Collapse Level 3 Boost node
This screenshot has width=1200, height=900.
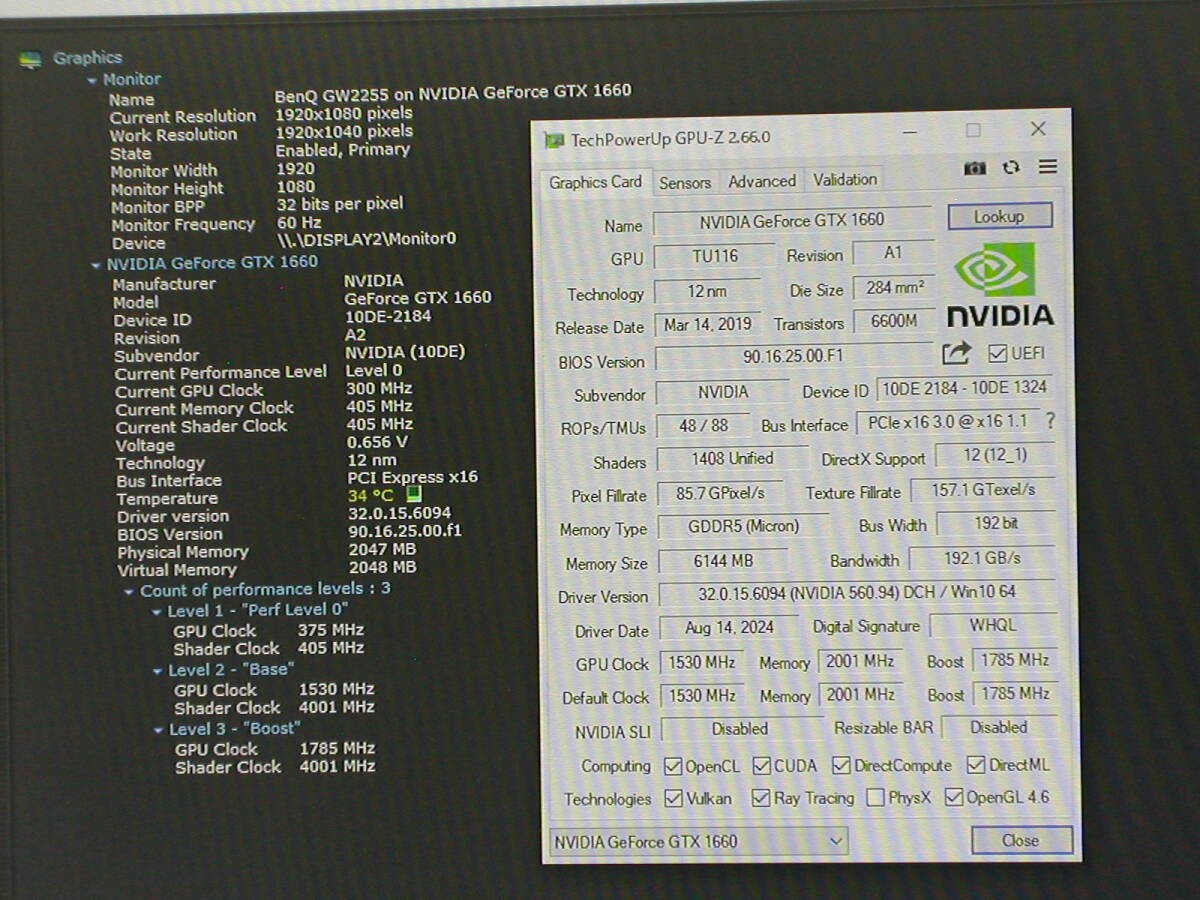[x=158, y=730]
